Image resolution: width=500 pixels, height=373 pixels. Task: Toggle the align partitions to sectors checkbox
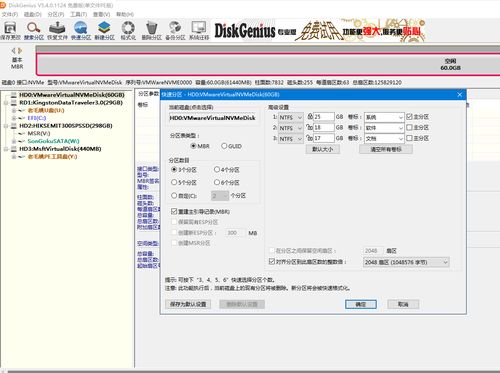coord(272,262)
